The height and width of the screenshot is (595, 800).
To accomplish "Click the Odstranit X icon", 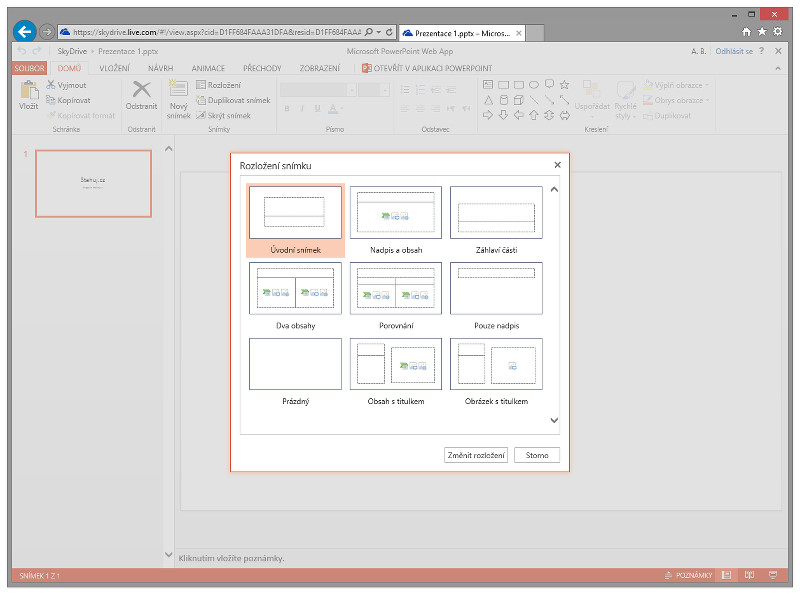I will tap(141, 89).
